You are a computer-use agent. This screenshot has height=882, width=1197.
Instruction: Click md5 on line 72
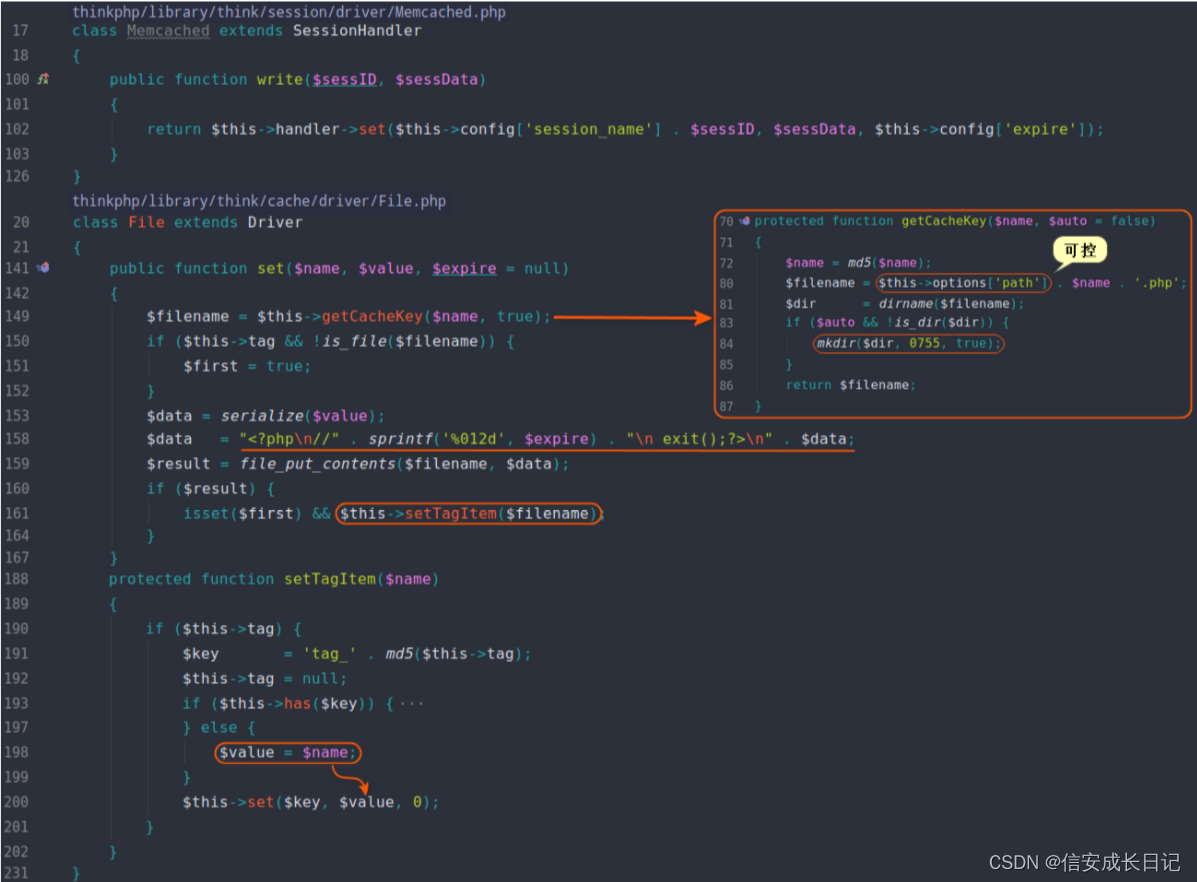click(x=859, y=263)
